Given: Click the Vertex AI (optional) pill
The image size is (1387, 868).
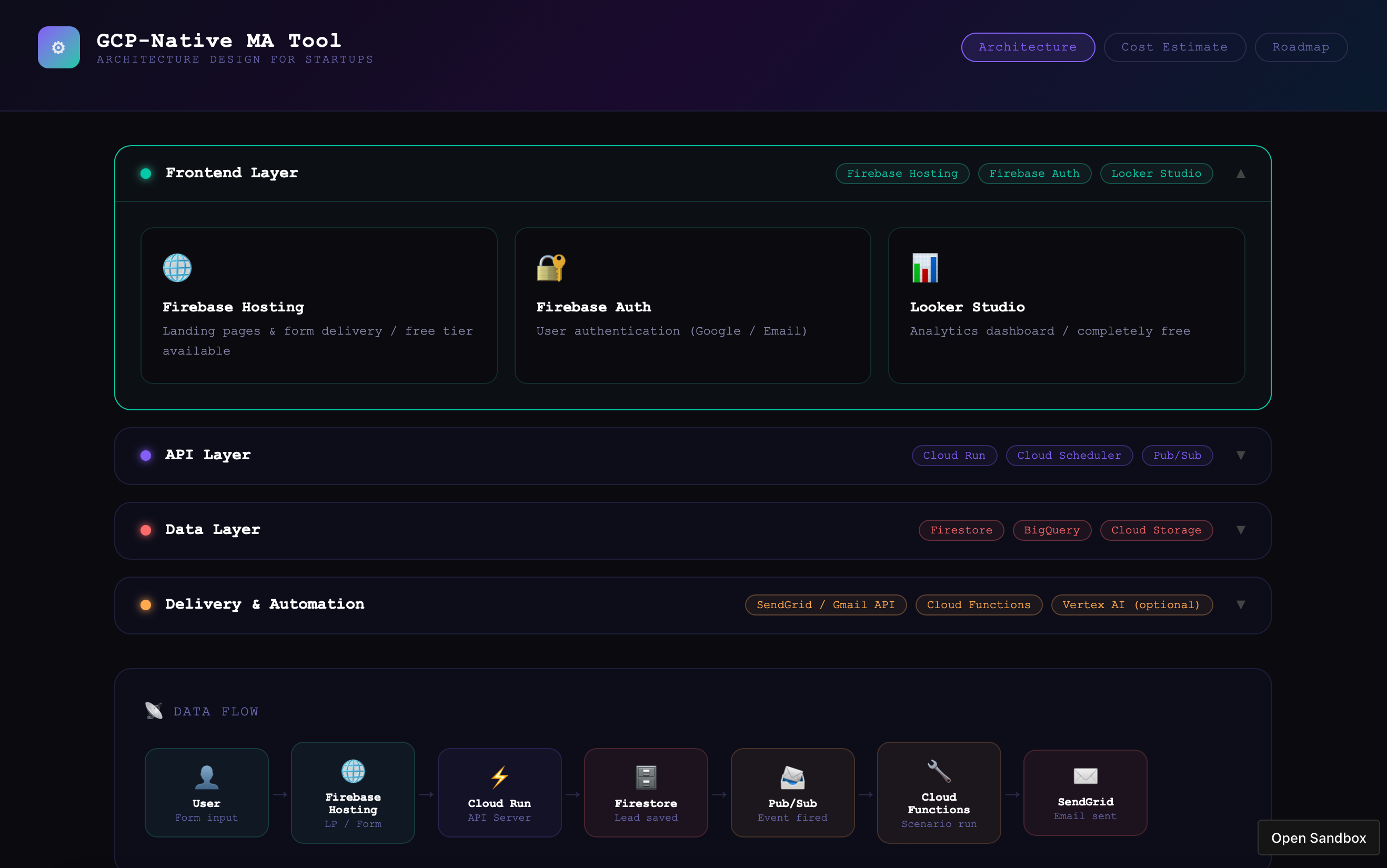Looking at the screenshot, I should click(1131, 604).
